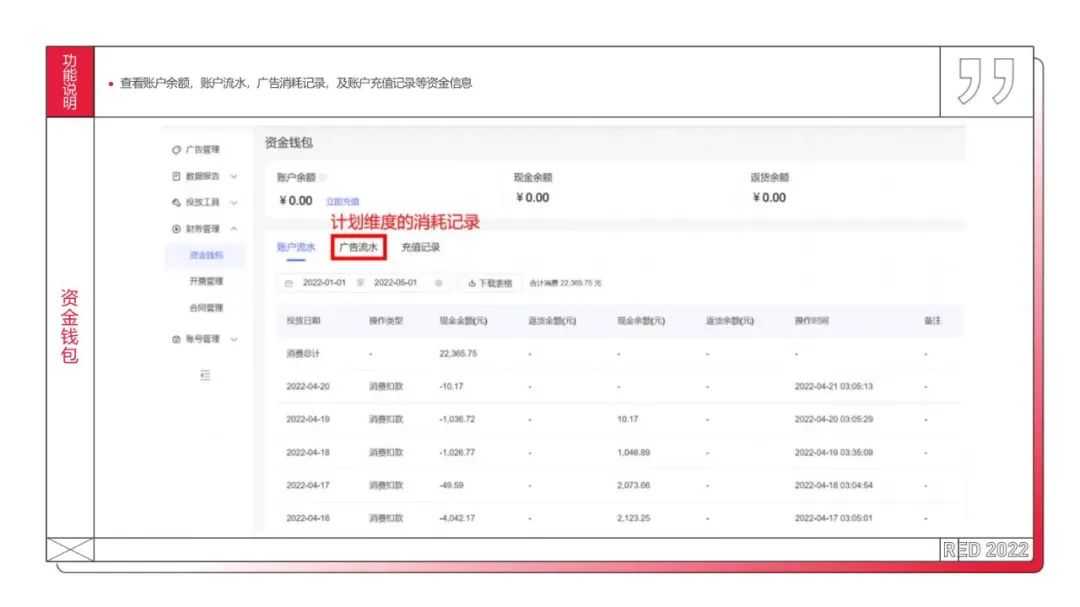The image size is (1080, 607).
Task: Click the 备注 column header
Action: pos(932,321)
